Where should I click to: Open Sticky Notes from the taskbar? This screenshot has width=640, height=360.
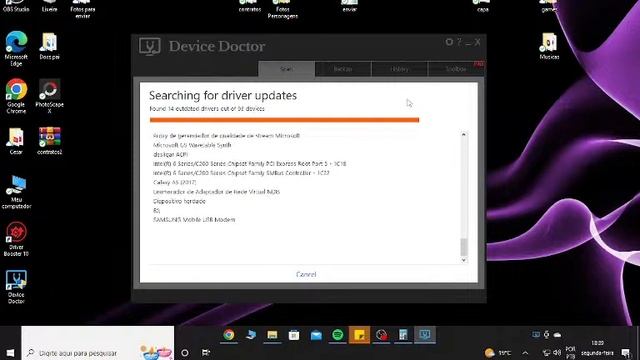[359, 335]
